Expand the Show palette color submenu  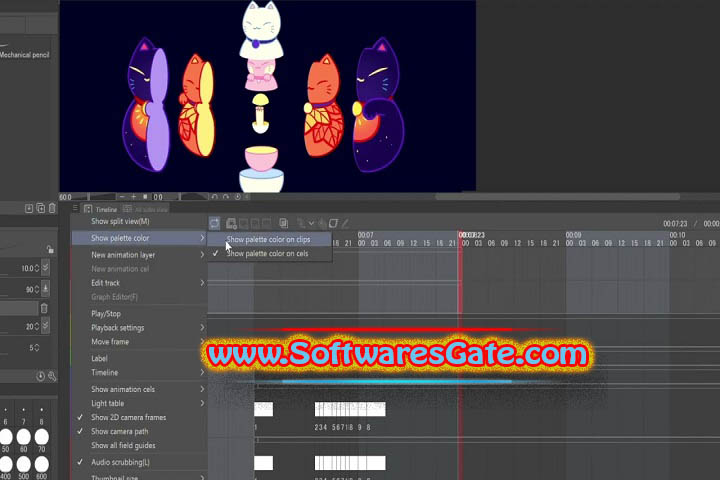140,238
